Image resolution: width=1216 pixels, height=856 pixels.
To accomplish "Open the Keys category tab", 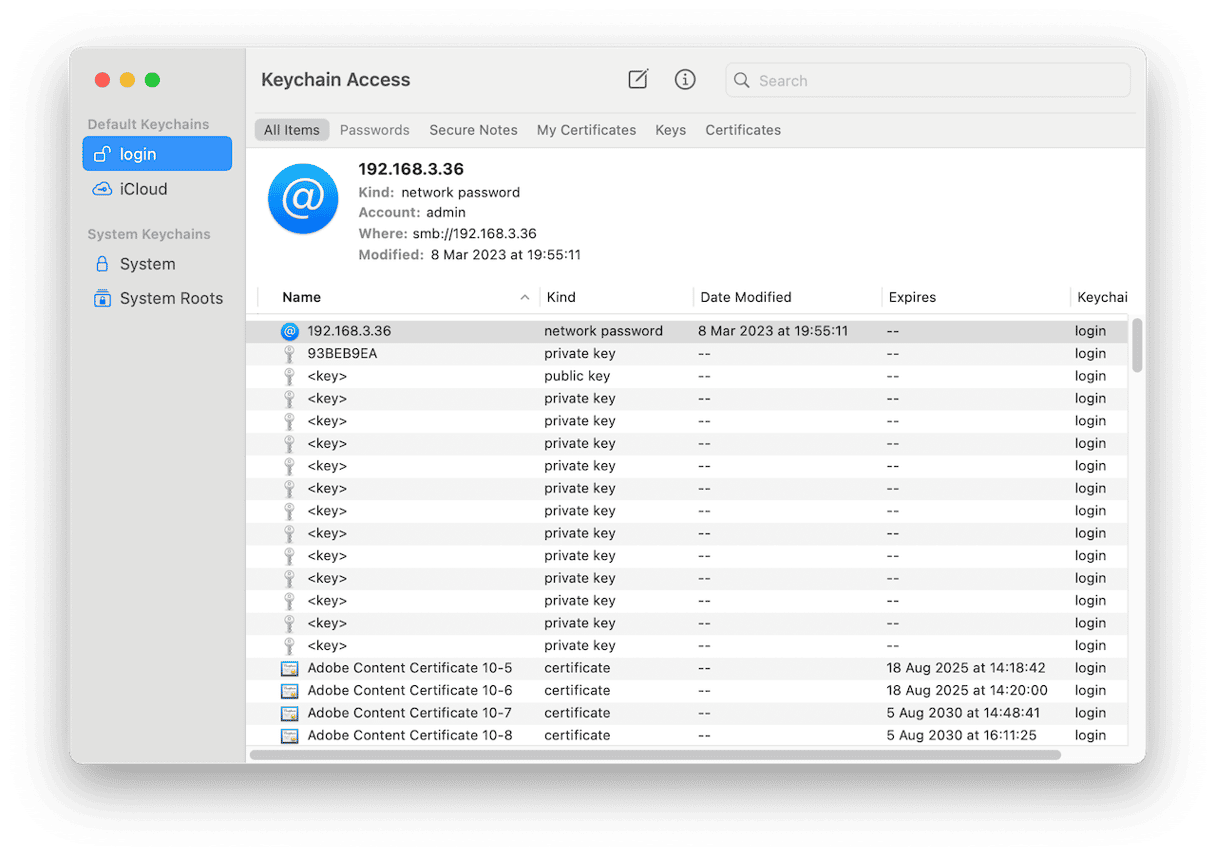I will coord(670,130).
